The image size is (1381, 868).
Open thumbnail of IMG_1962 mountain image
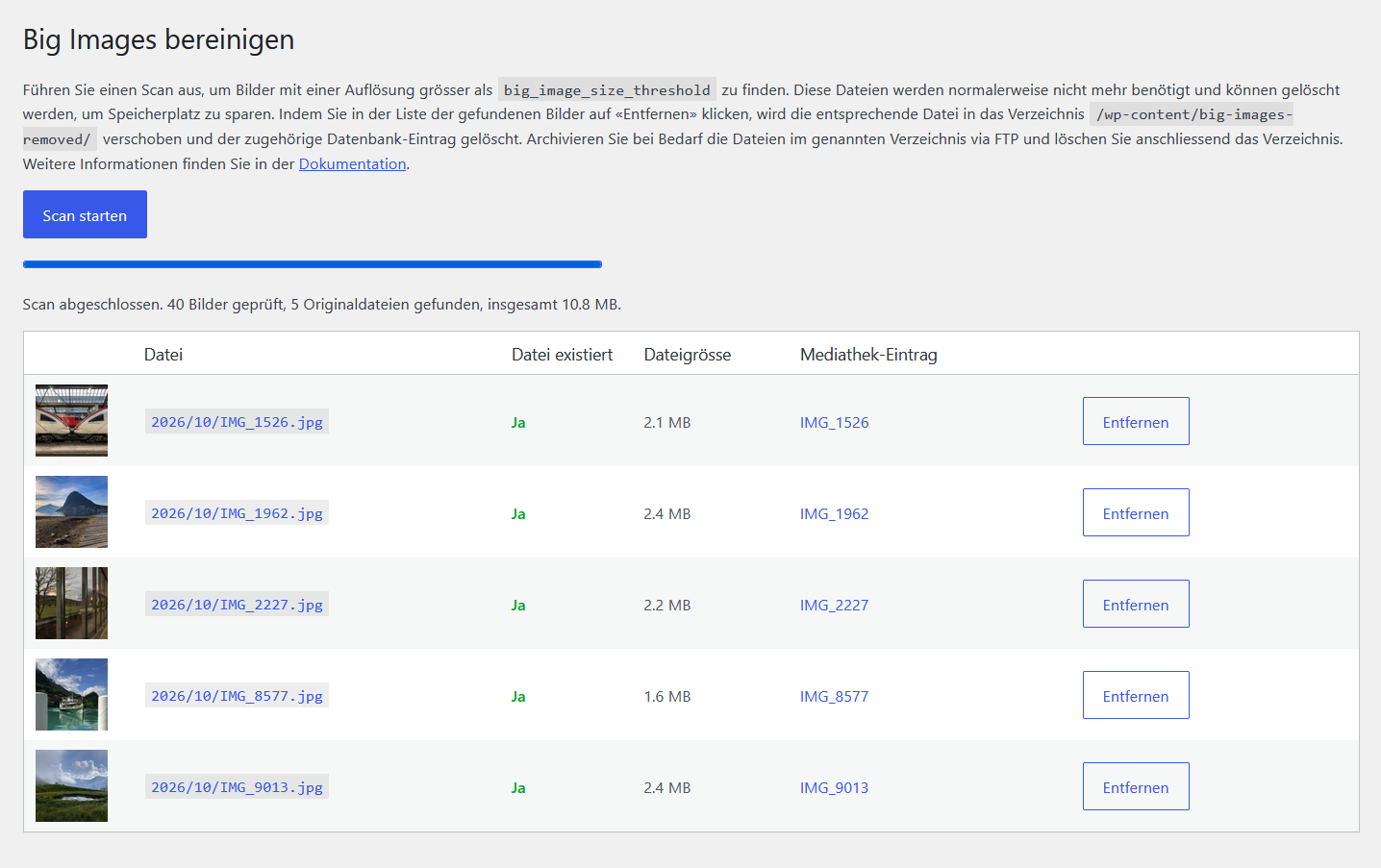click(71, 512)
